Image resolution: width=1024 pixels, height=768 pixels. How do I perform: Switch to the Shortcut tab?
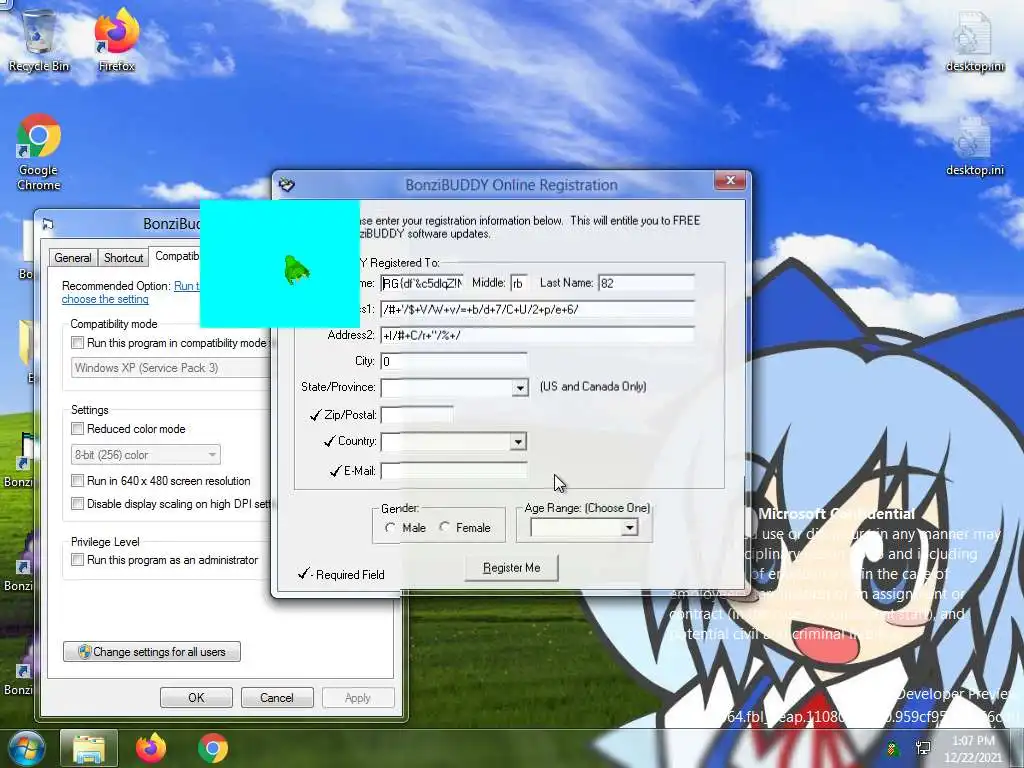pyautogui.click(x=123, y=257)
